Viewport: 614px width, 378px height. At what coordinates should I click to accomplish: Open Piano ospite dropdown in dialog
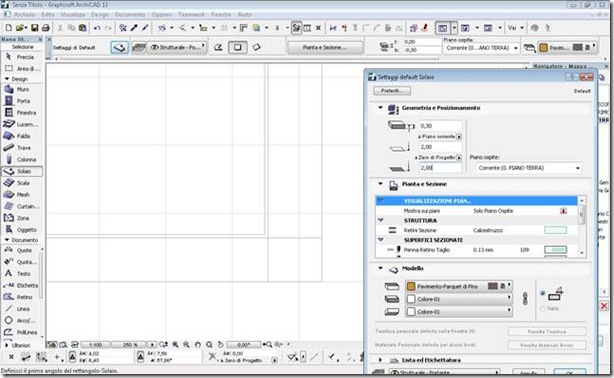point(529,168)
